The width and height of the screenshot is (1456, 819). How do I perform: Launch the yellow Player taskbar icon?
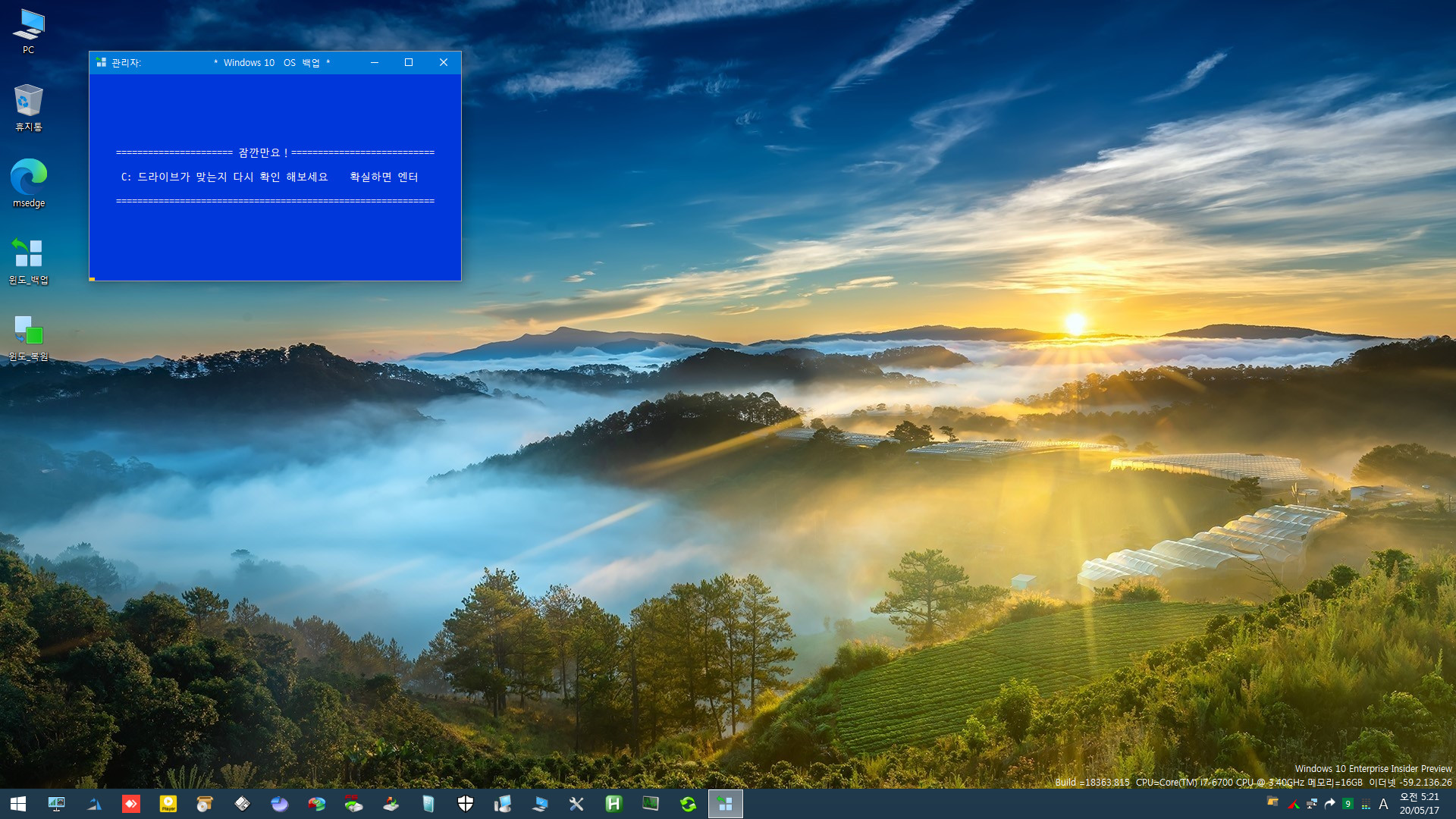click(168, 804)
